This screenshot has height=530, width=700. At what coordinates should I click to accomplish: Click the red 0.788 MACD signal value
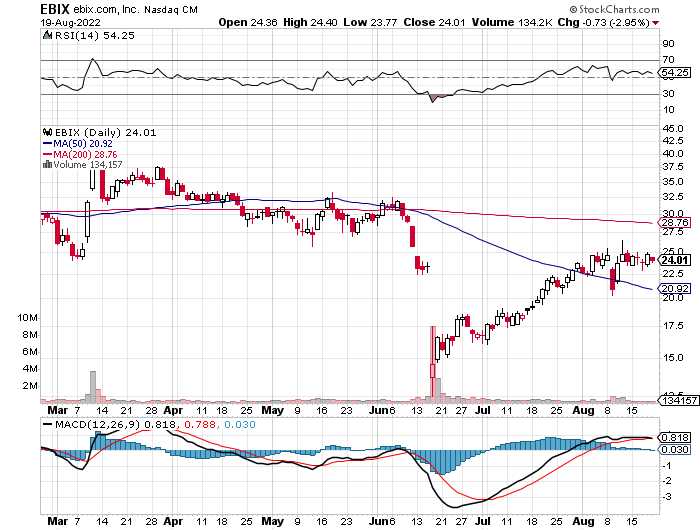click(x=200, y=424)
